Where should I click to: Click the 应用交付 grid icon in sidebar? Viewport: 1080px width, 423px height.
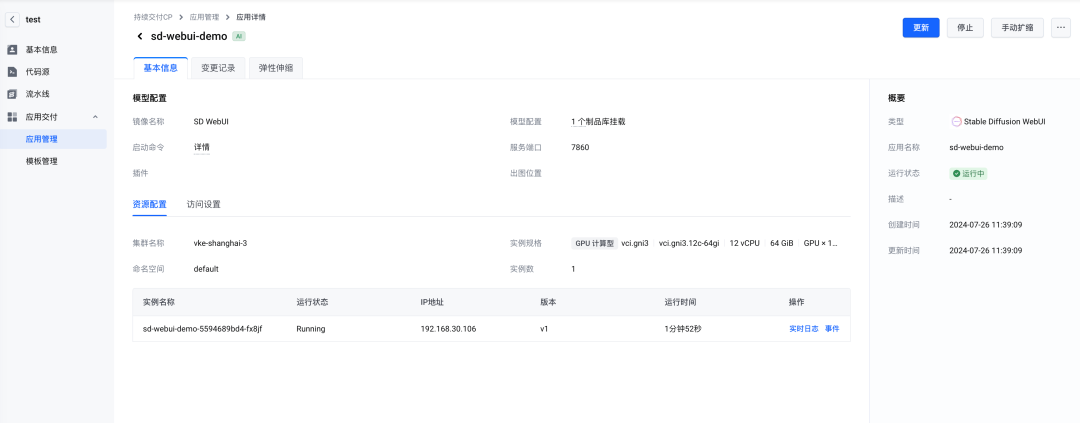point(12,117)
